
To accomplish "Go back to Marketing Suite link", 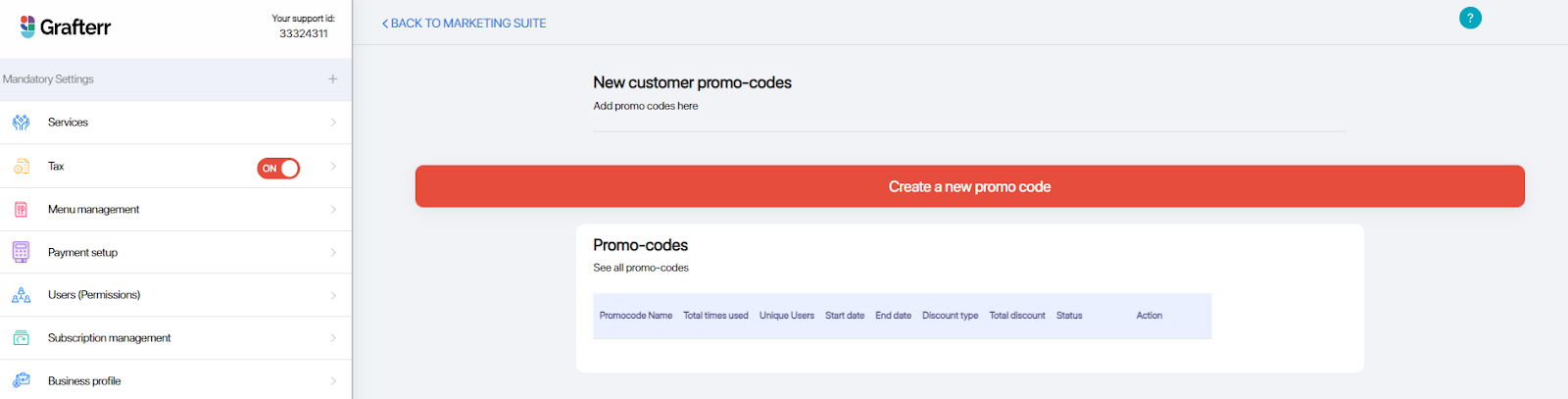I will (464, 23).
